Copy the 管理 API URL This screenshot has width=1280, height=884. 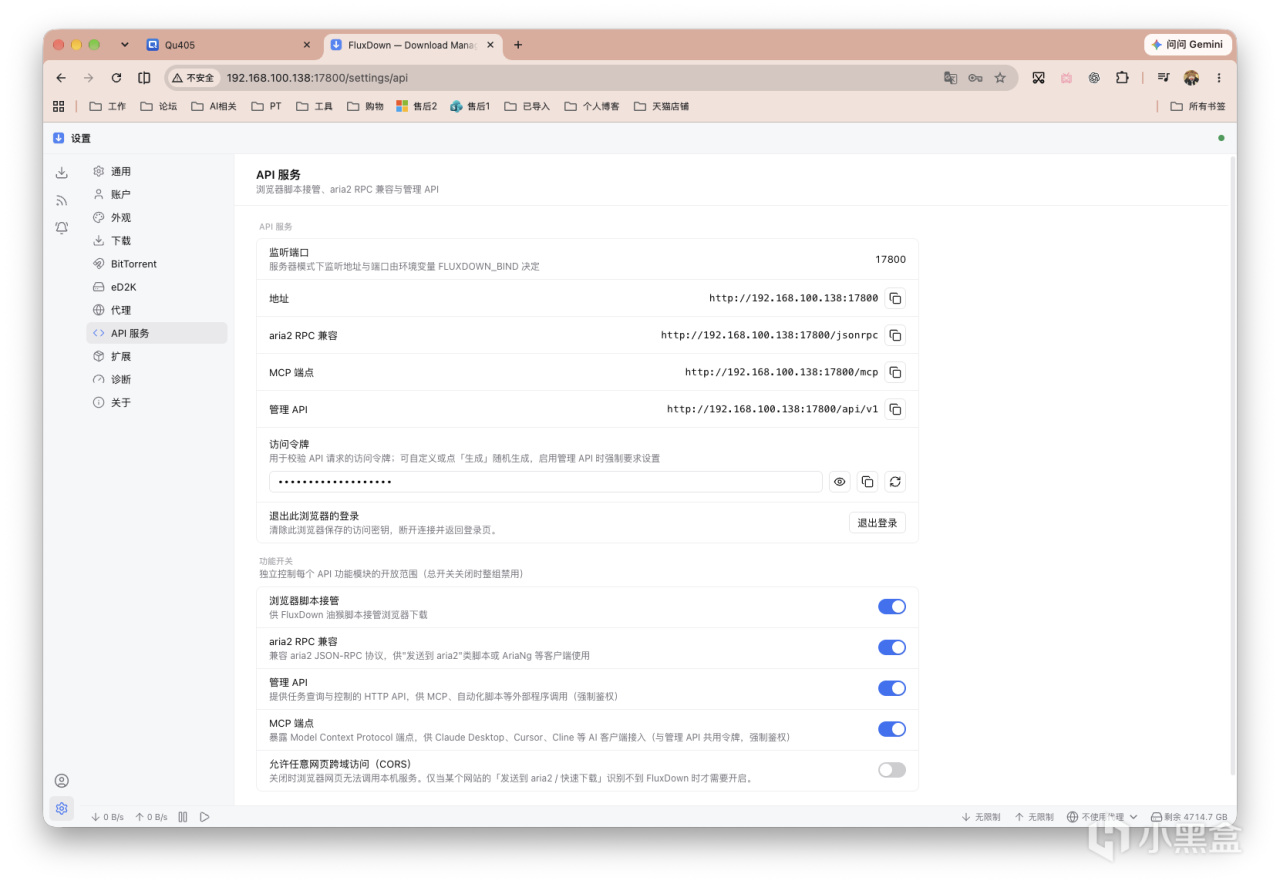895,409
